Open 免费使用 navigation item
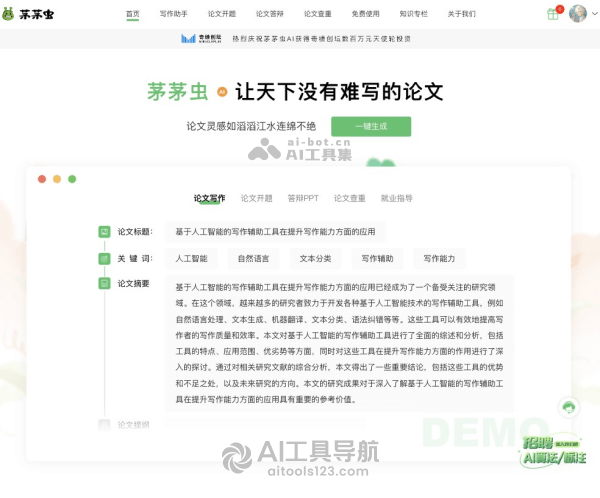Viewport: 600px width, 498px height. tap(365, 14)
